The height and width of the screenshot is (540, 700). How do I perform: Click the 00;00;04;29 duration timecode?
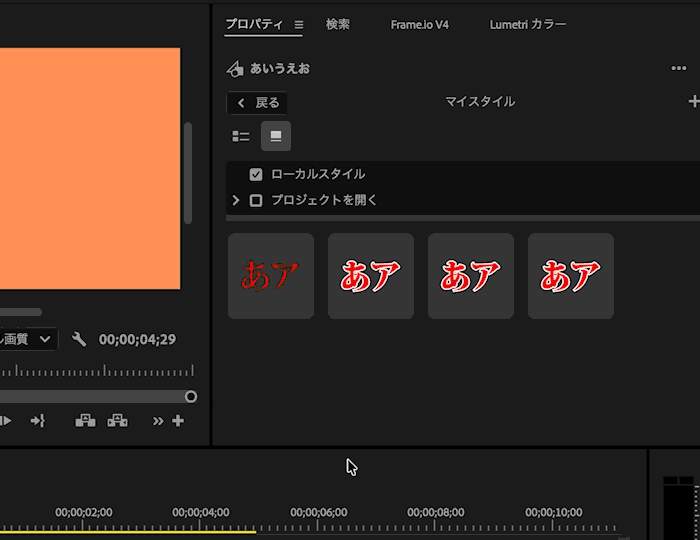click(x=138, y=340)
